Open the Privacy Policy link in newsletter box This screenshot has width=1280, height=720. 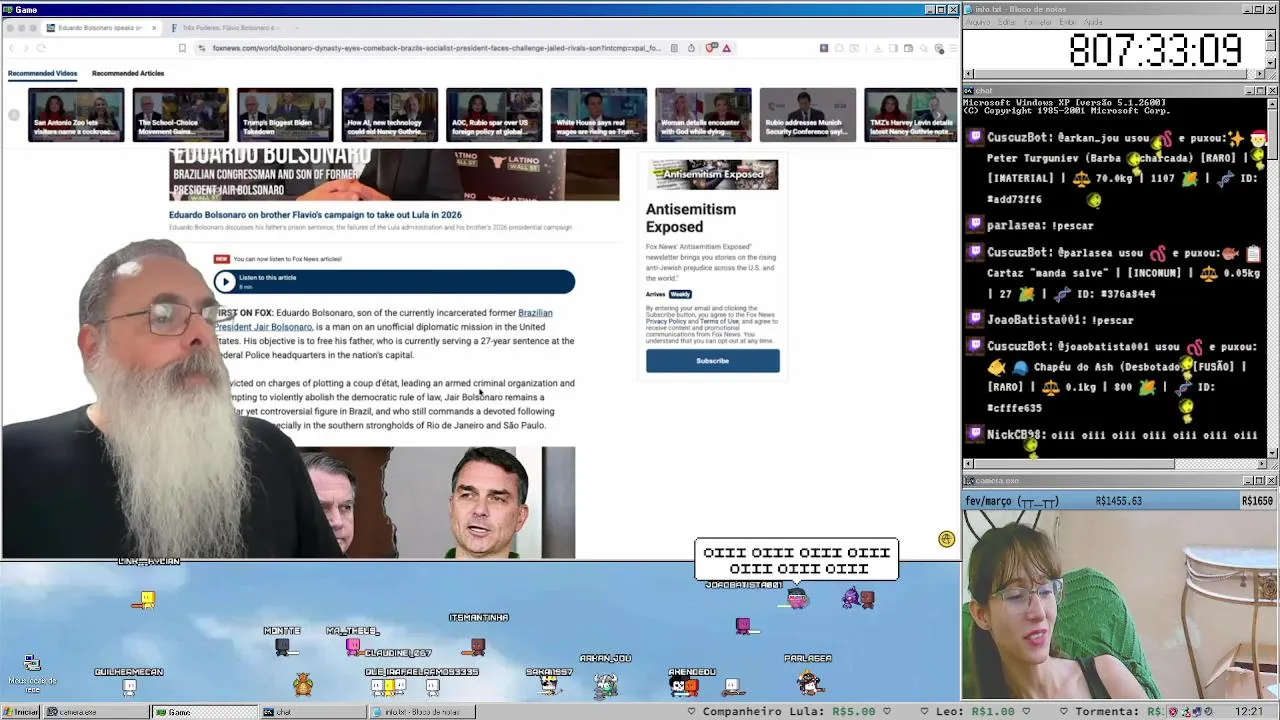point(666,321)
